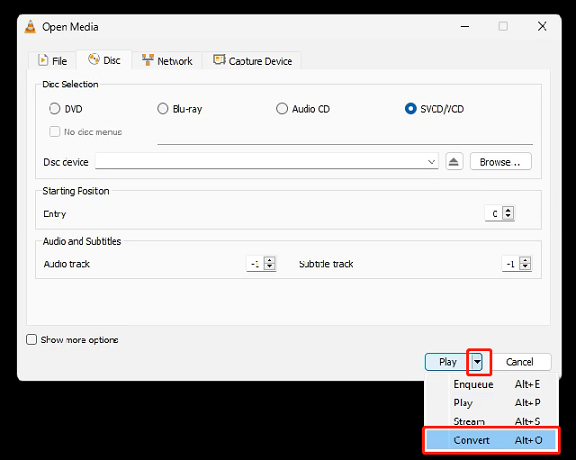Increase the Audio track value
Viewport: 576px width, 460px height.
pos(270,260)
